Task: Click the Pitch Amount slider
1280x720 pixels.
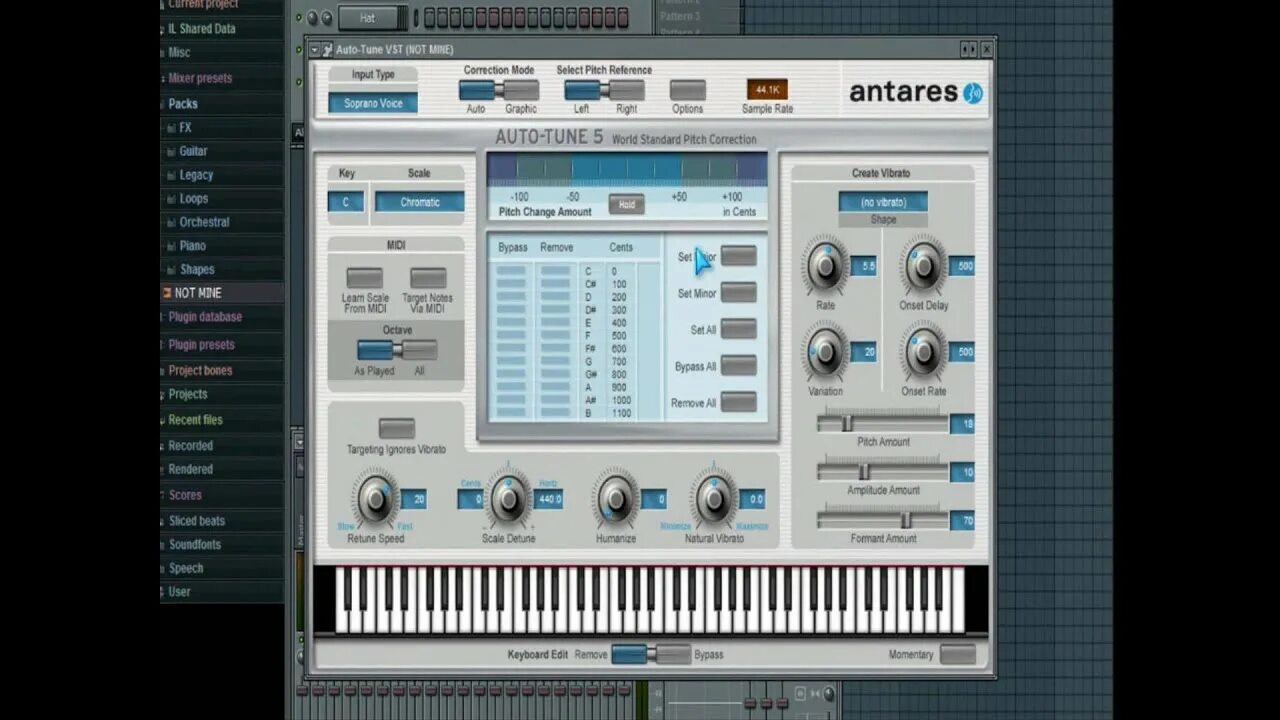Action: (x=882, y=423)
